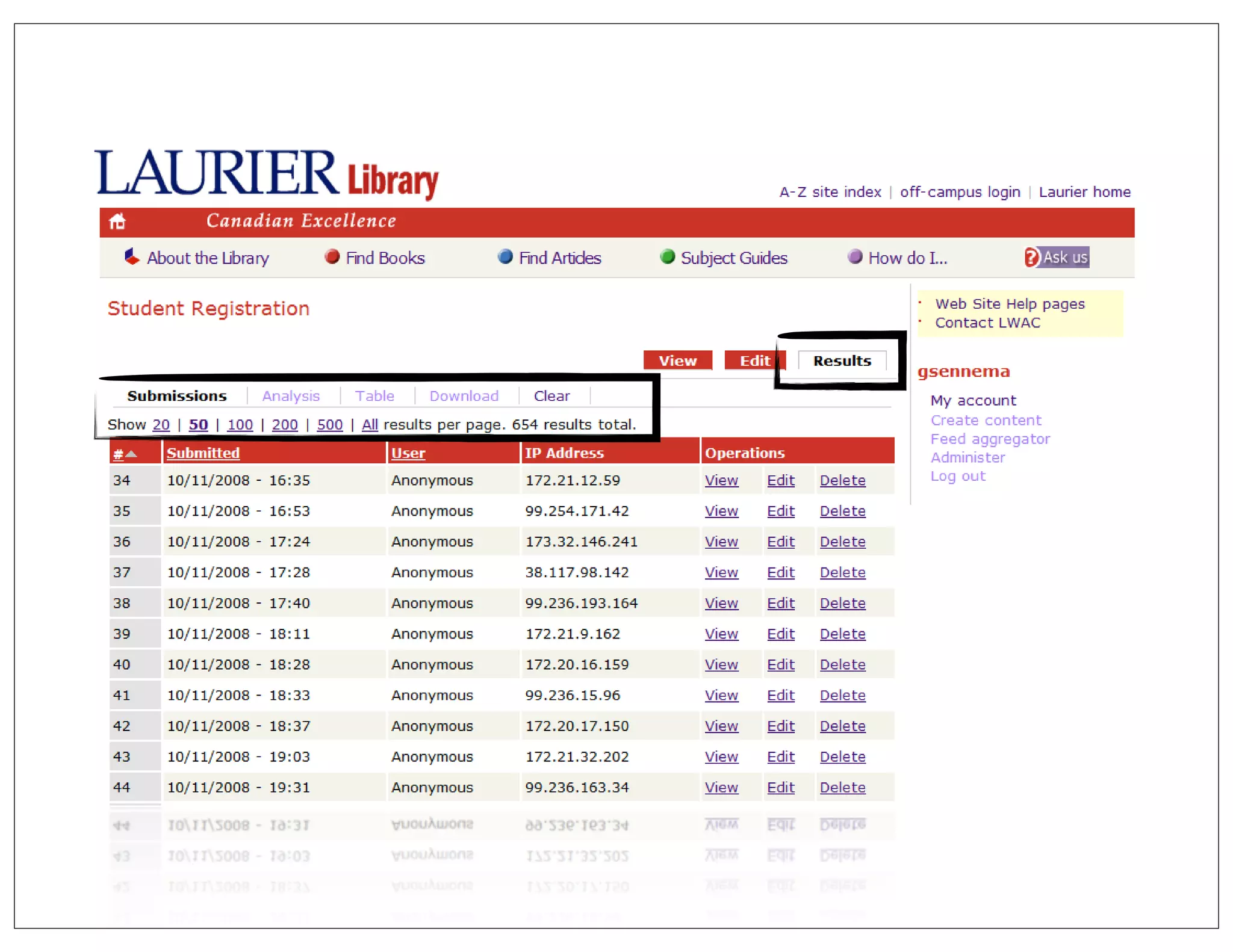Click the sort arrow beside # column
The image size is (1233, 952).
(131, 454)
